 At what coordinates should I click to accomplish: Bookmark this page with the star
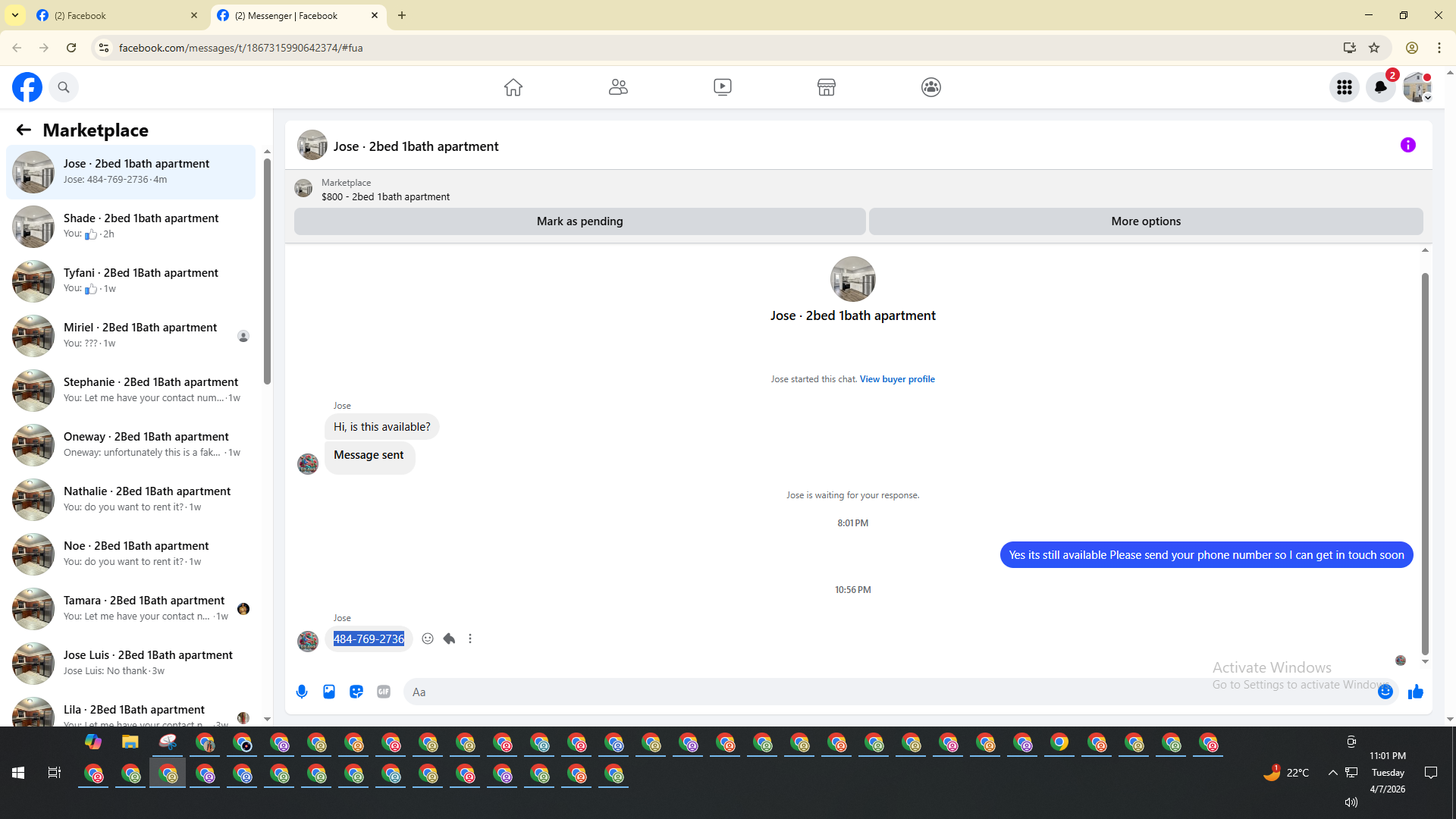(x=1374, y=48)
